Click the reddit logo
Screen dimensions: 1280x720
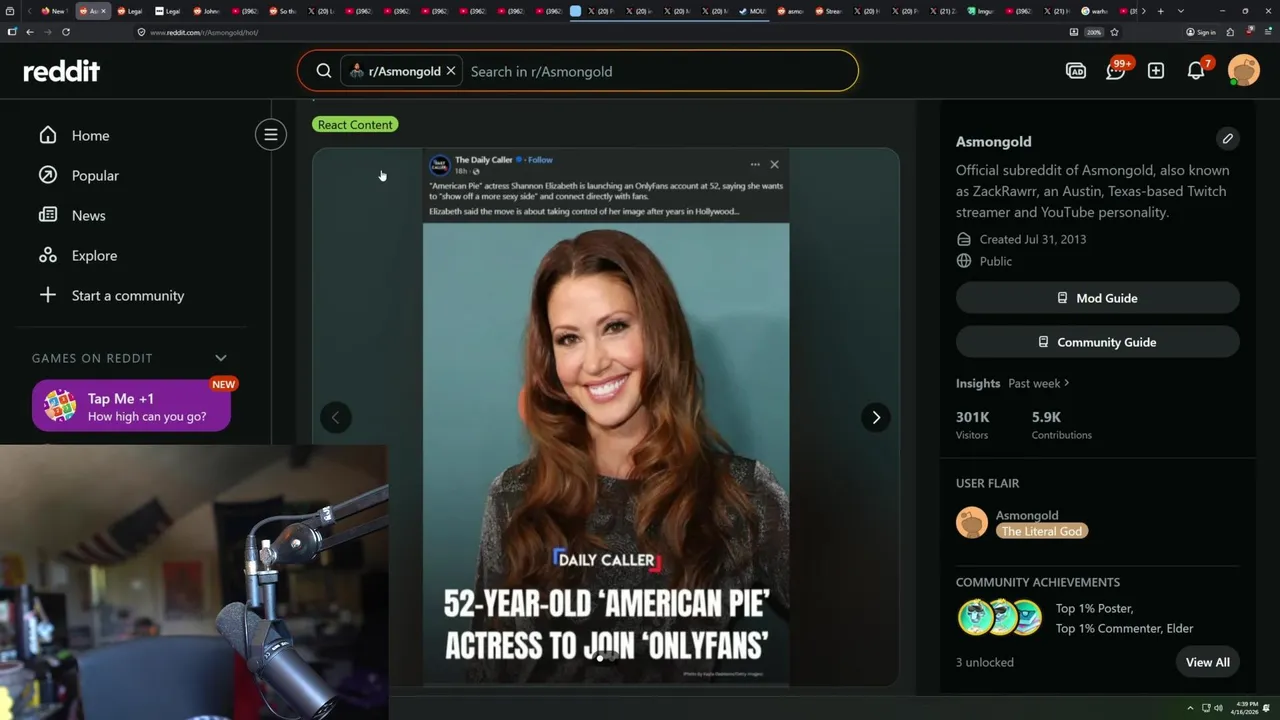pos(62,71)
